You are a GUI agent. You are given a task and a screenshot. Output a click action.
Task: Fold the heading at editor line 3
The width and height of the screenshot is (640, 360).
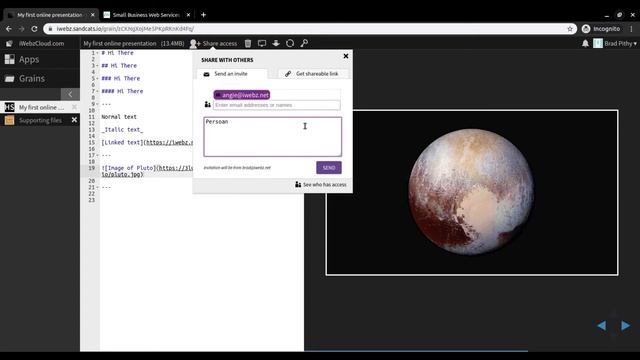98,66
